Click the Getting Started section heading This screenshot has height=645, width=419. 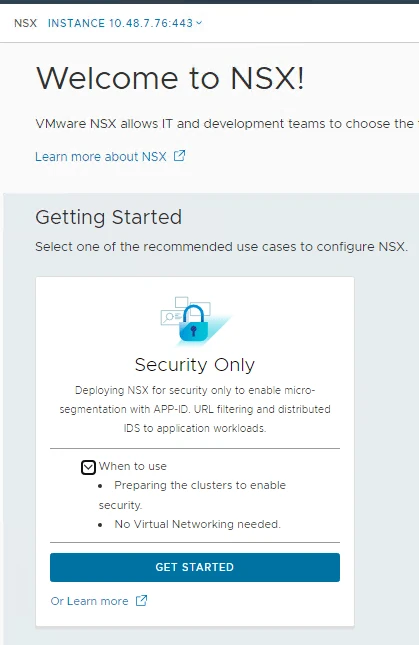[x=109, y=217]
